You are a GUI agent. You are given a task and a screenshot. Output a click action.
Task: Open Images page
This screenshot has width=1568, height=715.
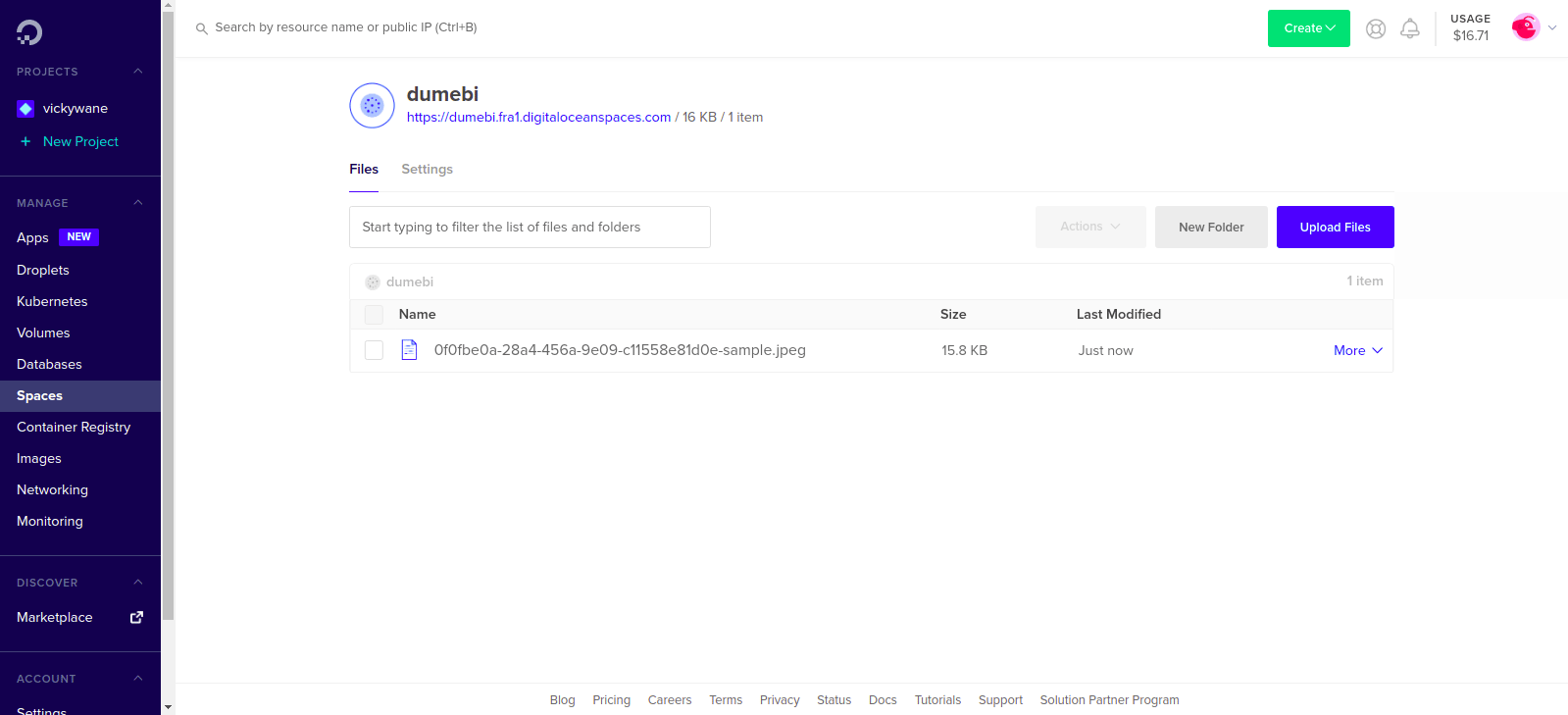pyautogui.click(x=39, y=458)
